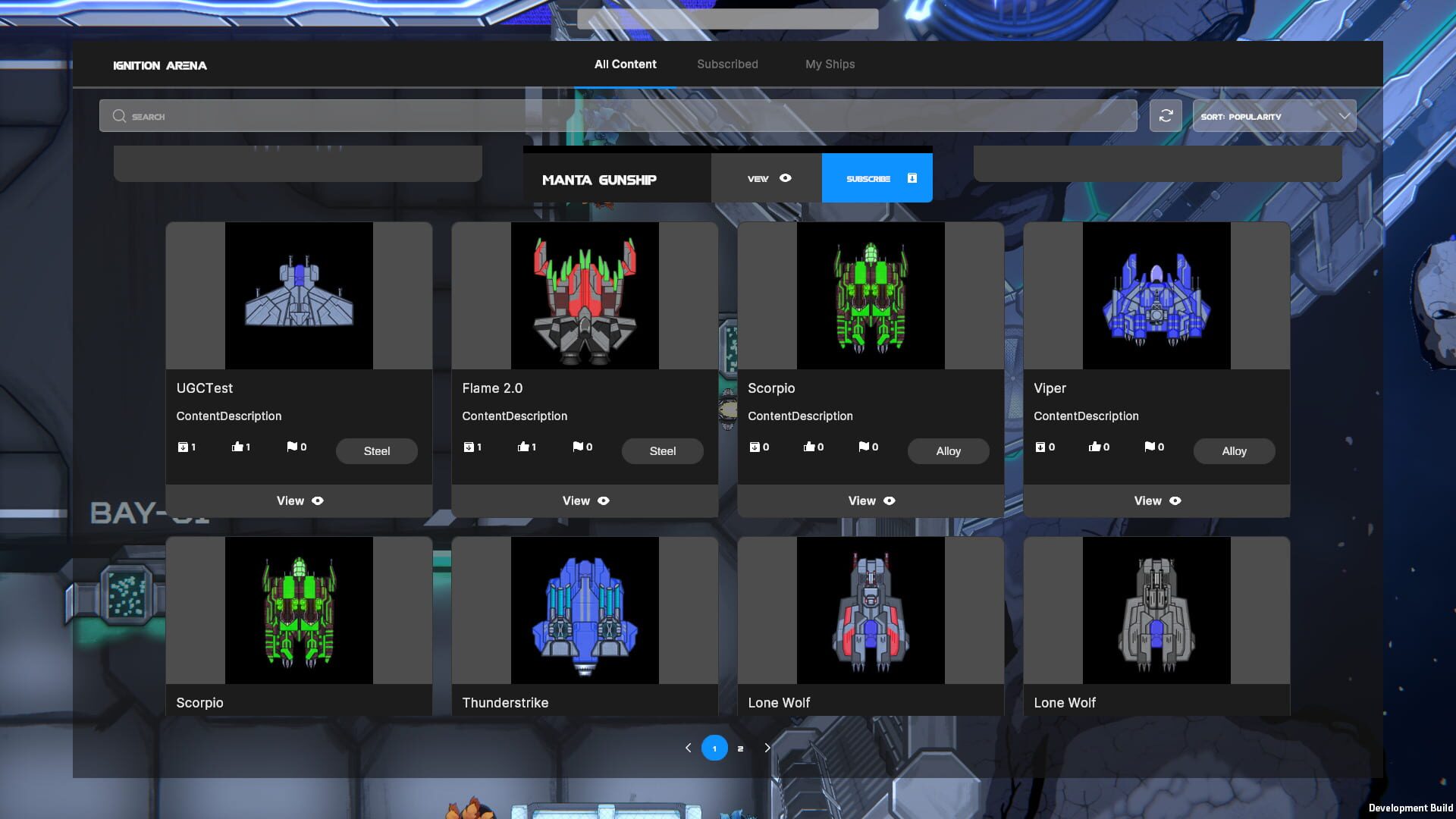Jump to page 2 in pagination
Image resolution: width=1456 pixels, height=819 pixels.
point(740,748)
